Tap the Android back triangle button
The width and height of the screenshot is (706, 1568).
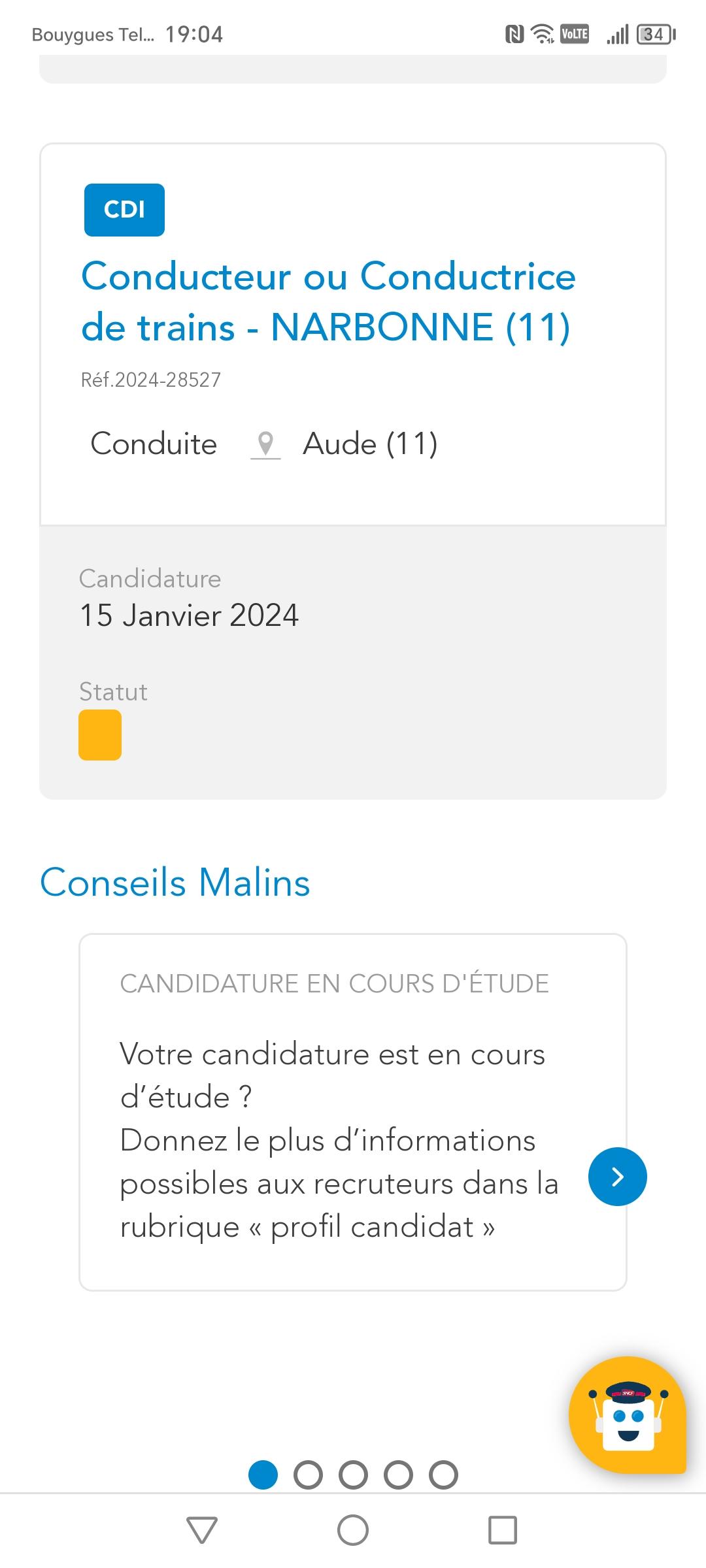click(202, 1530)
